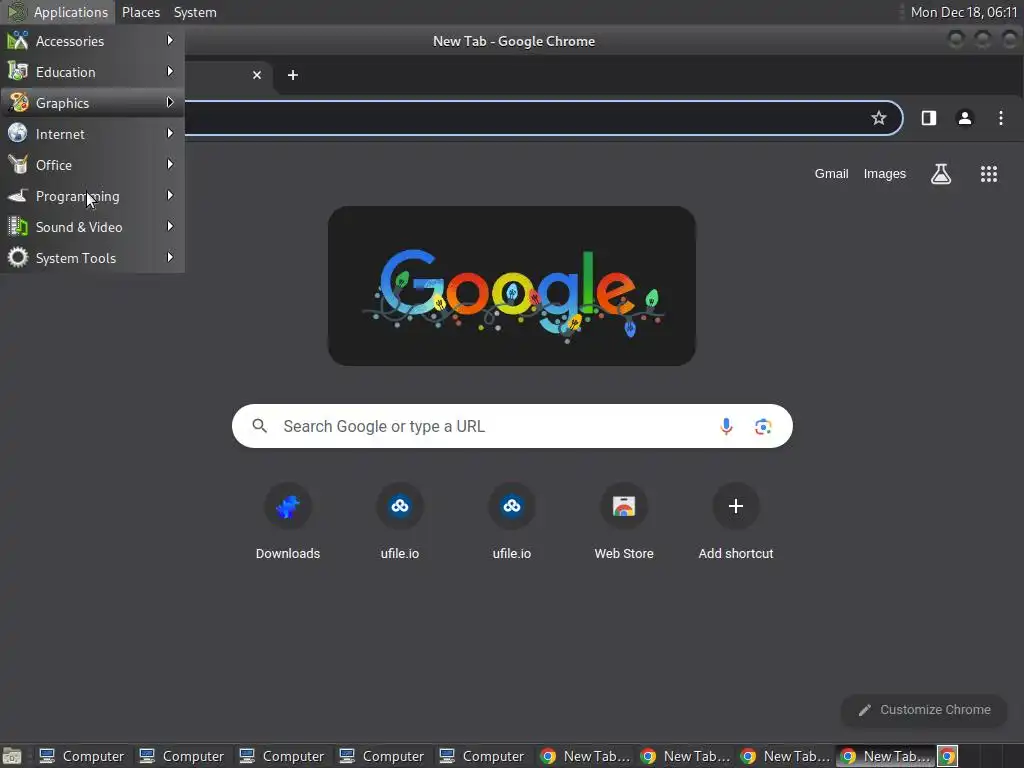
Task: Open the Education submenu
Action: click(92, 72)
